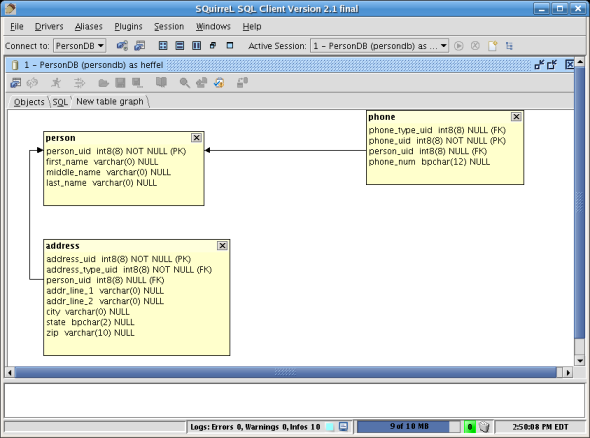Click the scroll right arrow of horizontal scrollbar
This screenshot has width=590, height=438.
click(568, 373)
